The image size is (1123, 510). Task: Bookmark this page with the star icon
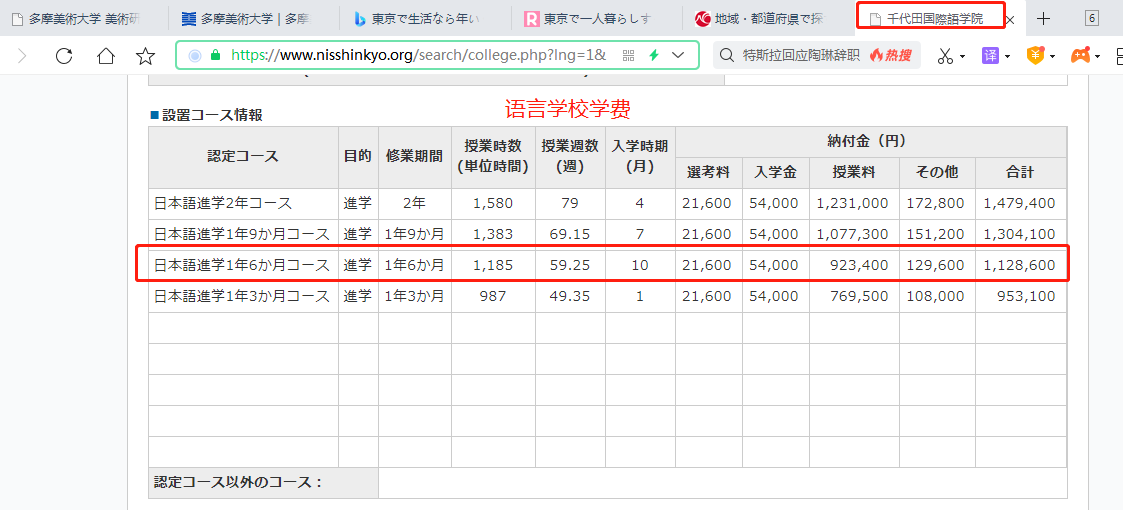tap(146, 56)
